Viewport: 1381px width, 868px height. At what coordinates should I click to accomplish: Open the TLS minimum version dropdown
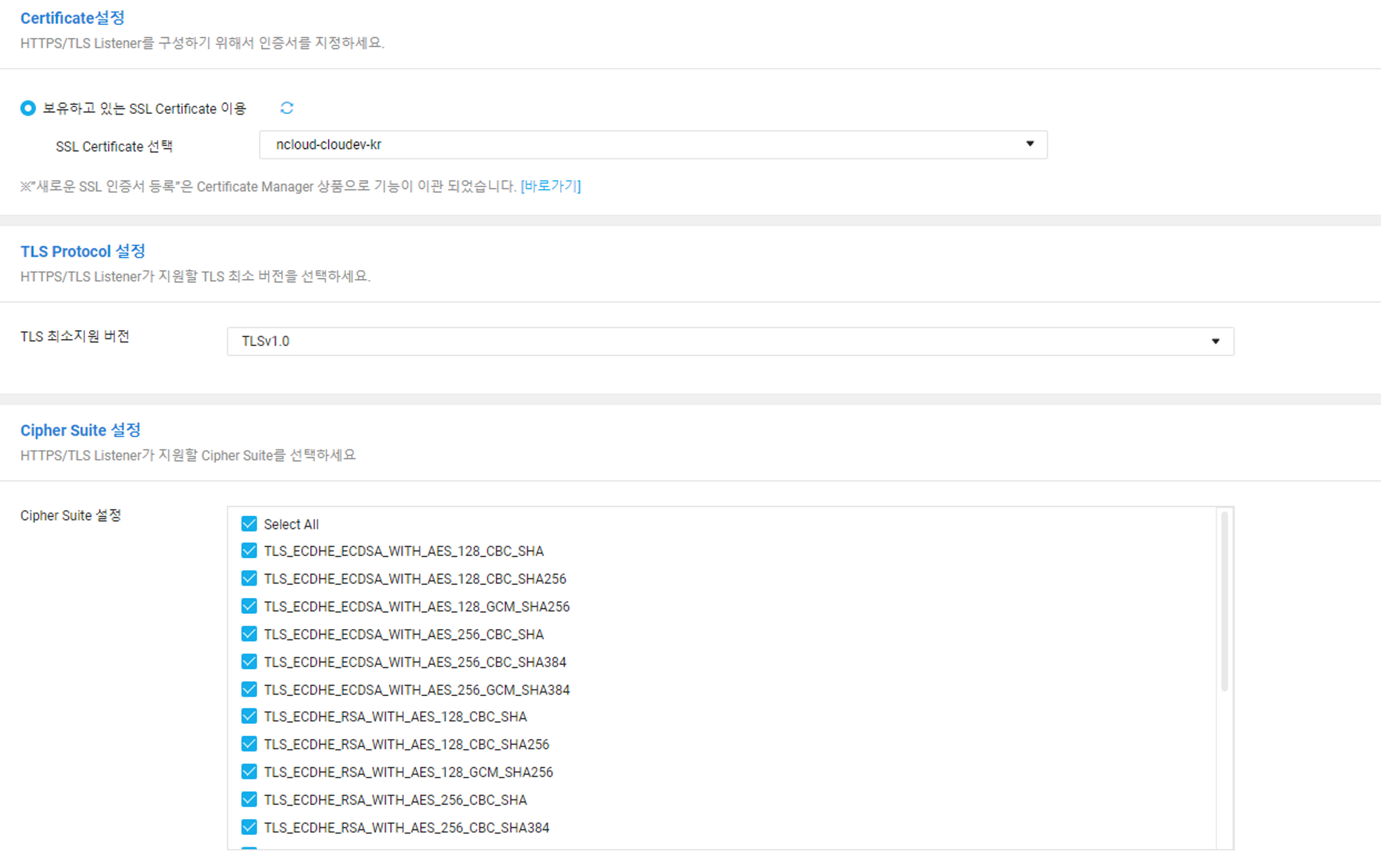click(730, 341)
